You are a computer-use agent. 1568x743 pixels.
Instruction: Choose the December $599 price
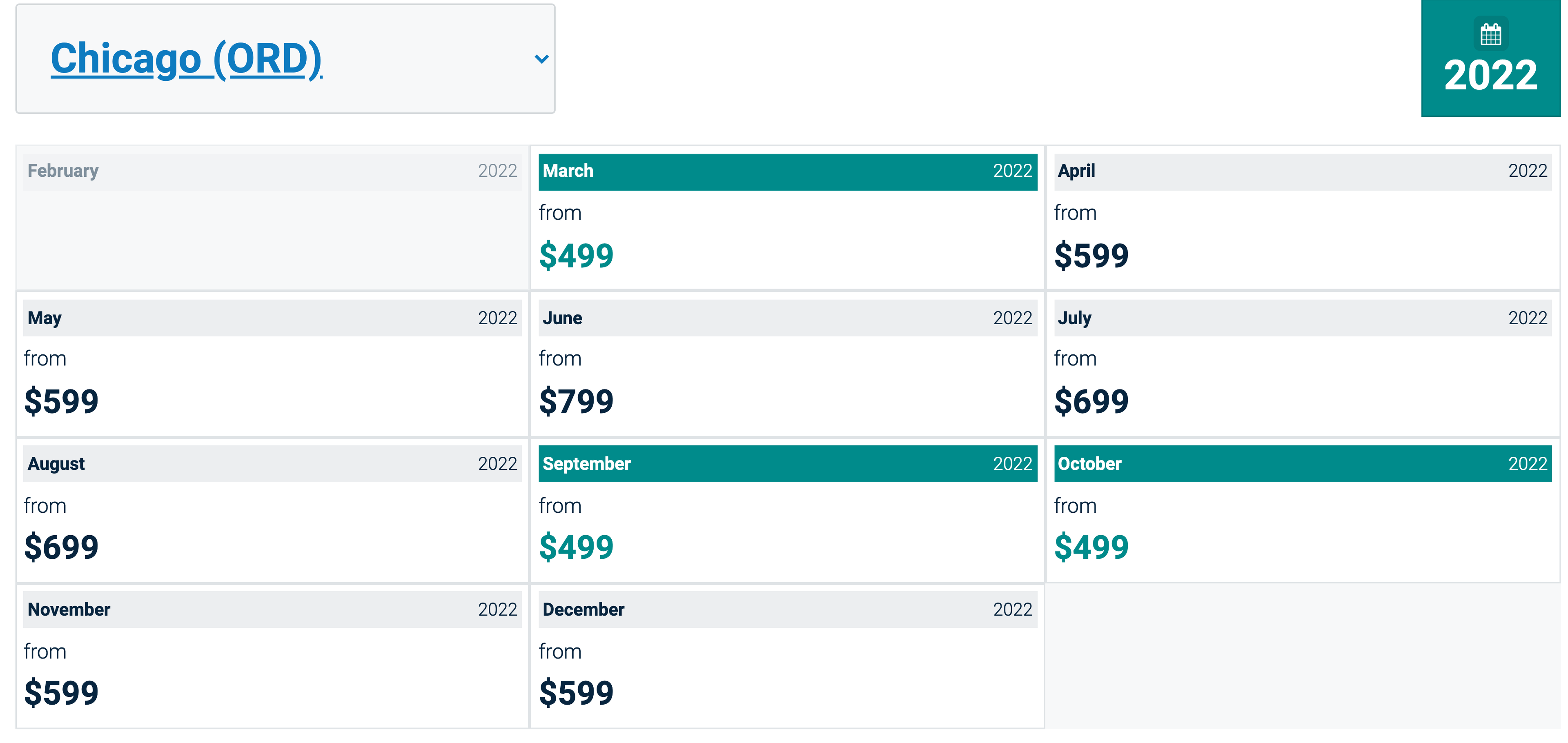[x=576, y=692]
